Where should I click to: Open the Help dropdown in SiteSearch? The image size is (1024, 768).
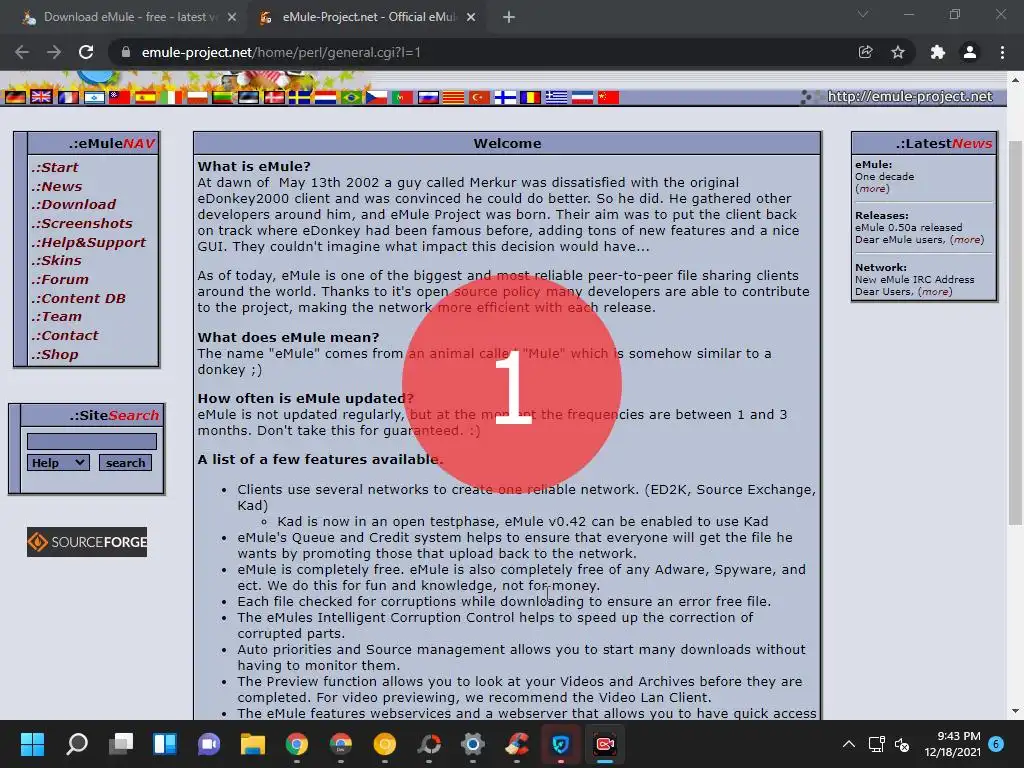coord(58,462)
